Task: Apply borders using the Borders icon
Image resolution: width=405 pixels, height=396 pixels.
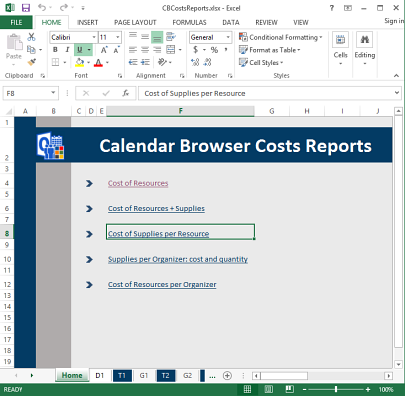Action: pos(56,62)
